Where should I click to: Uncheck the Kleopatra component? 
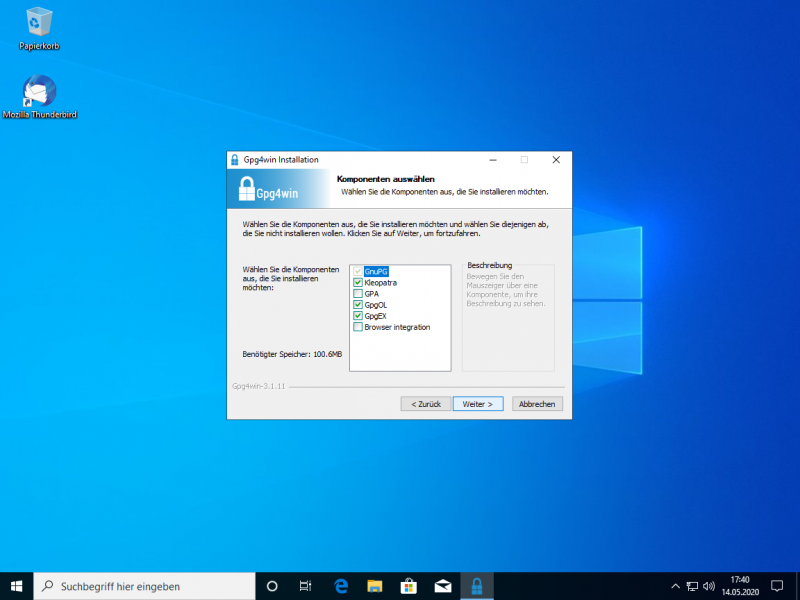[x=358, y=283]
